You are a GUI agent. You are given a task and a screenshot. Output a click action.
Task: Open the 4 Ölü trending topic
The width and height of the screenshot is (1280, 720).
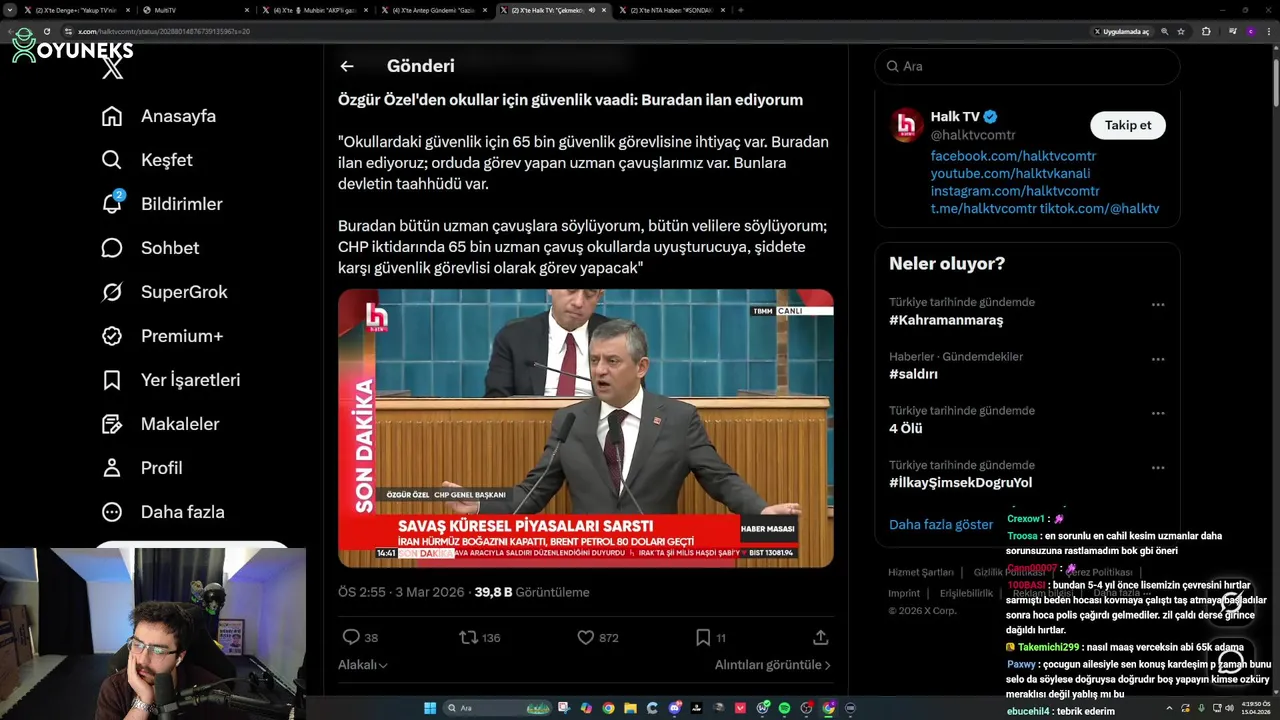pyautogui.click(x=906, y=428)
